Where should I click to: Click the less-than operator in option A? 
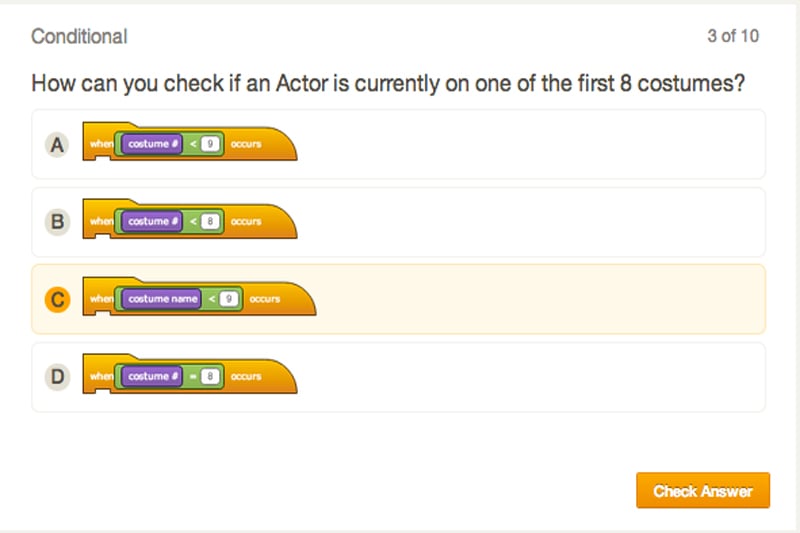(x=193, y=144)
